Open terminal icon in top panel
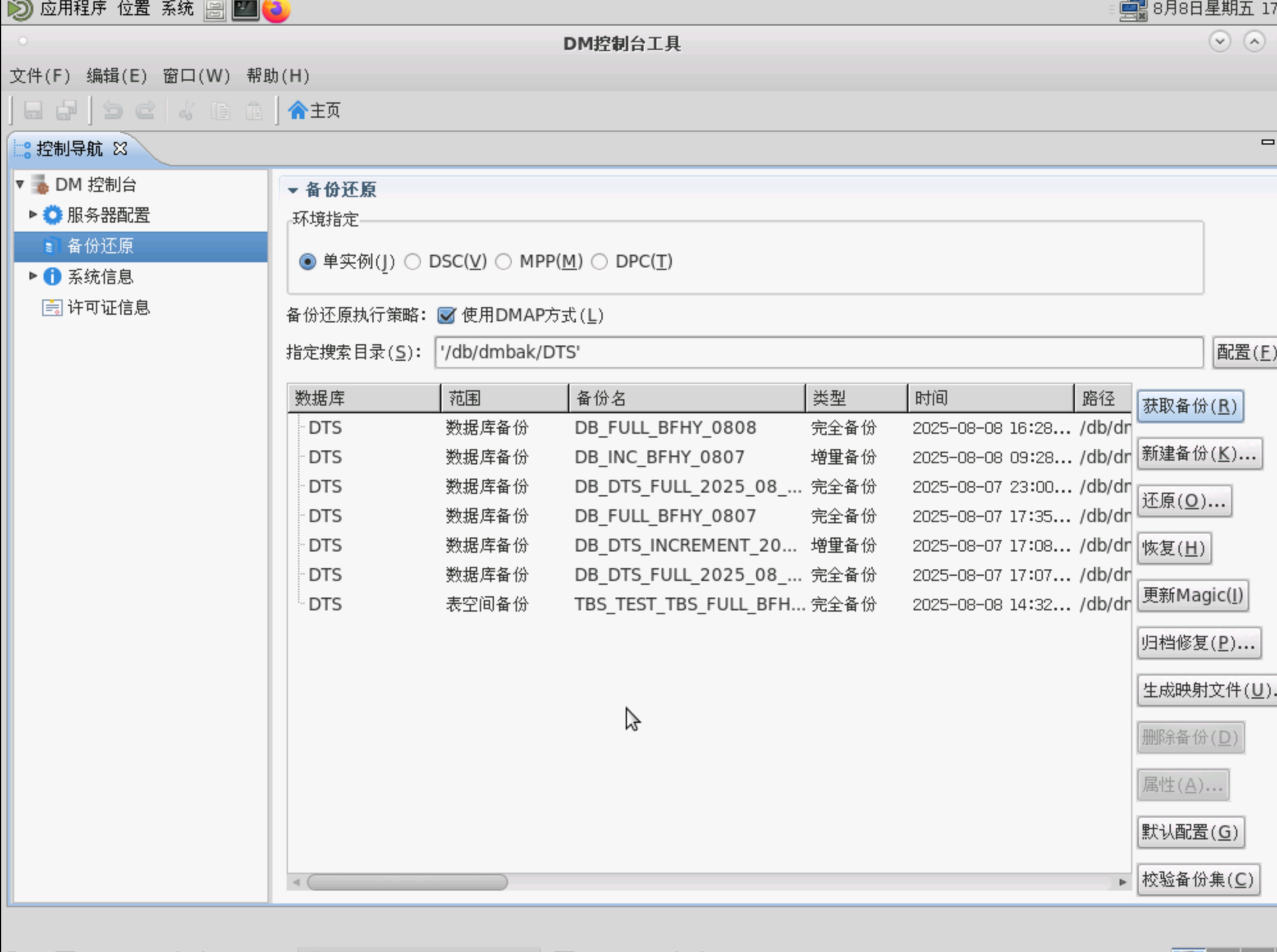Viewport: 1277px width, 952px height. [x=245, y=10]
